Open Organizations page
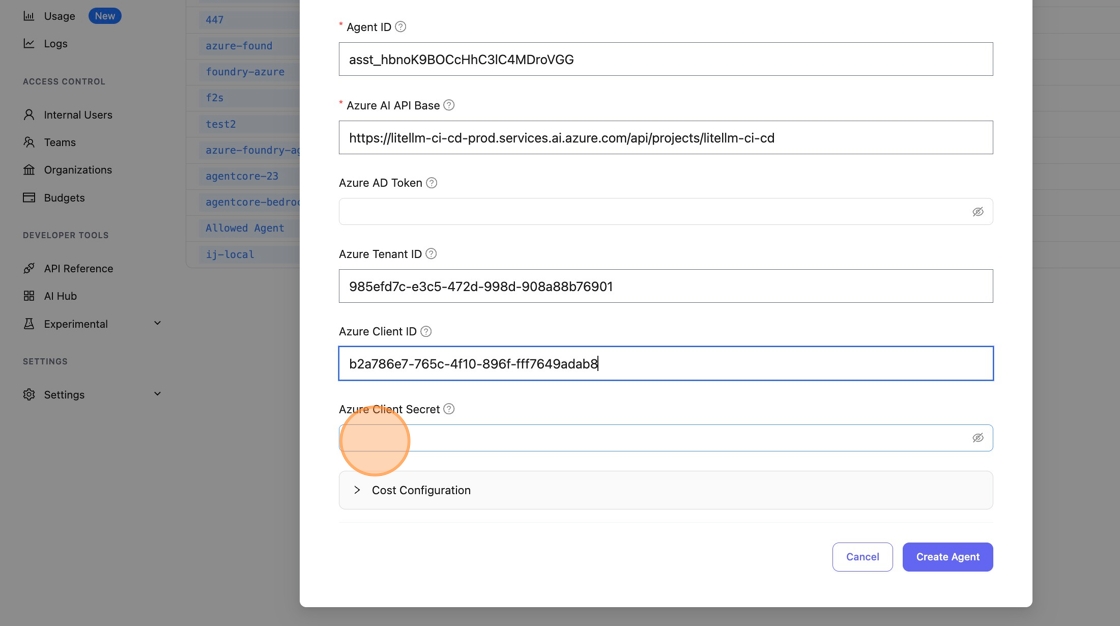1120x626 pixels. coord(78,170)
